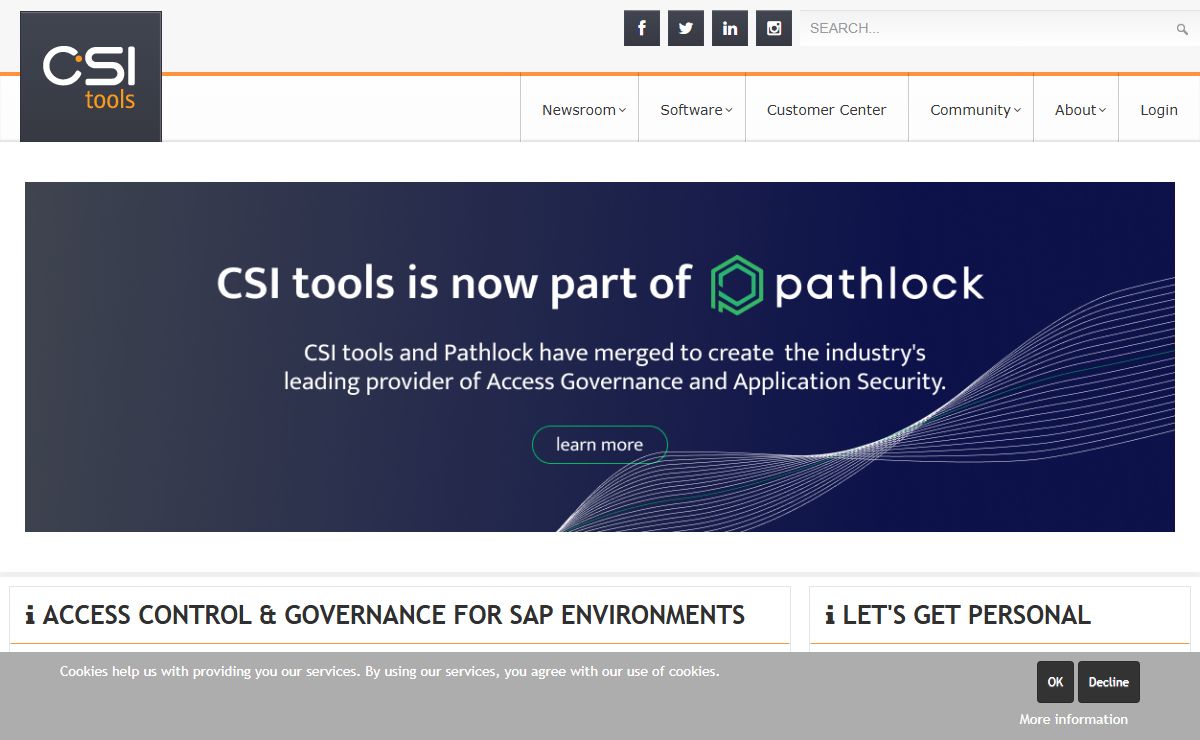1200x740 pixels.
Task: Click the info icon beside Access Control heading
Action: coord(30,615)
